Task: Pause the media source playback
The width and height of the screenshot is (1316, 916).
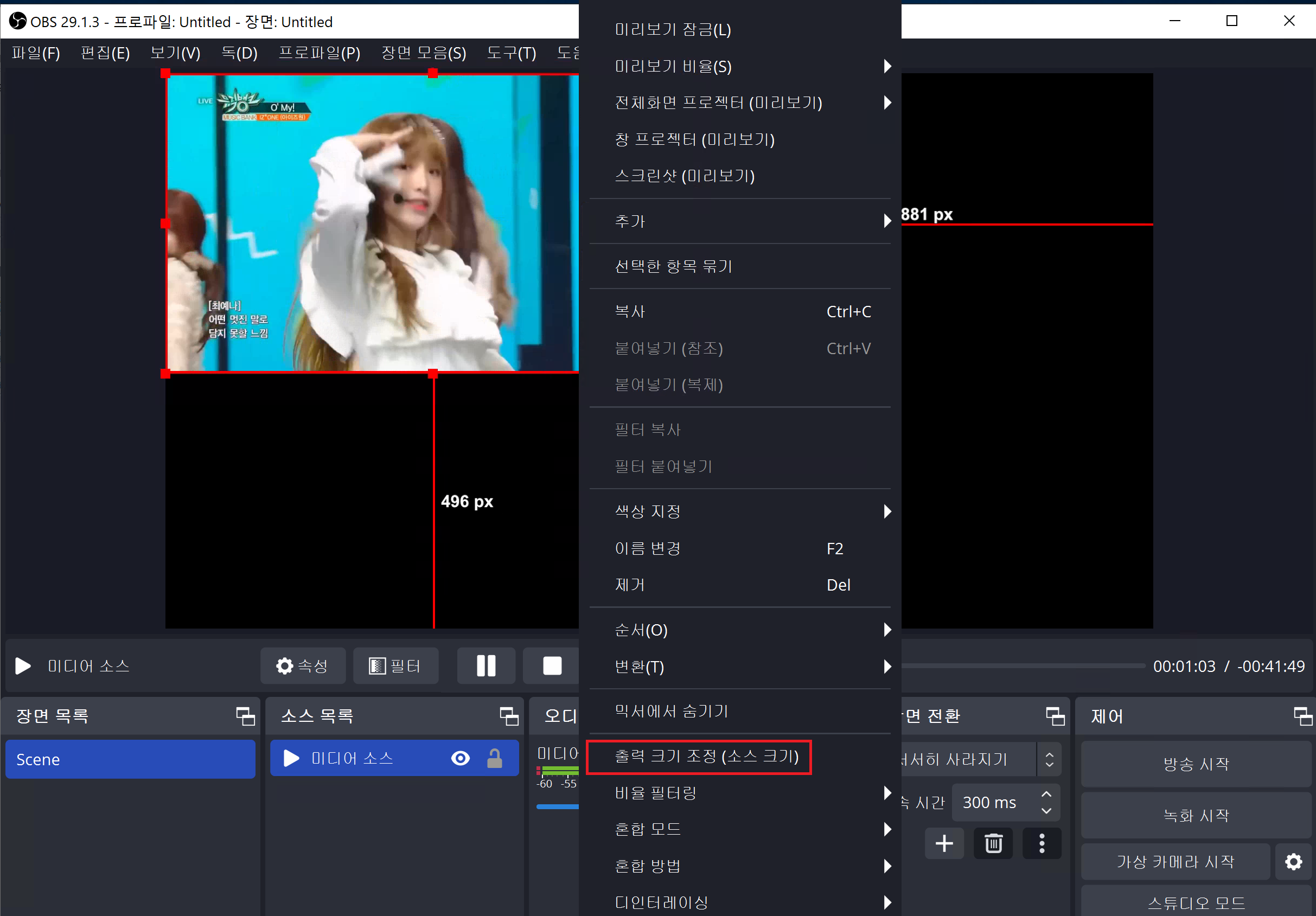Action: 485,665
